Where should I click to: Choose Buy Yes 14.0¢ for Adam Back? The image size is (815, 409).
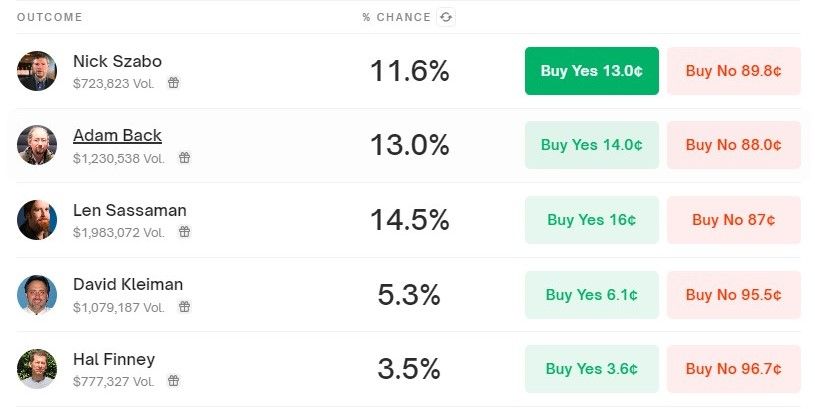[x=591, y=145]
